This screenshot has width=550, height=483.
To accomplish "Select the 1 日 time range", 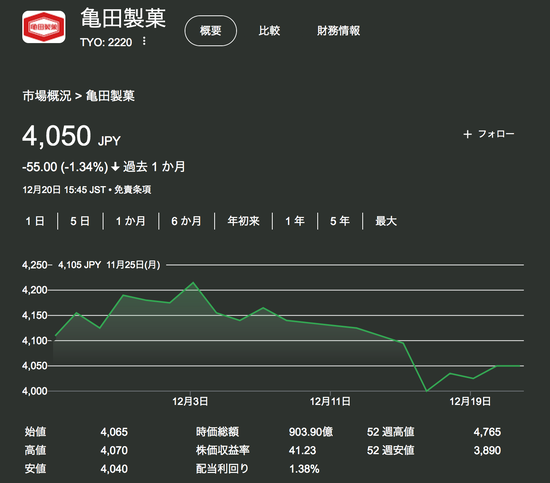I will (35, 221).
